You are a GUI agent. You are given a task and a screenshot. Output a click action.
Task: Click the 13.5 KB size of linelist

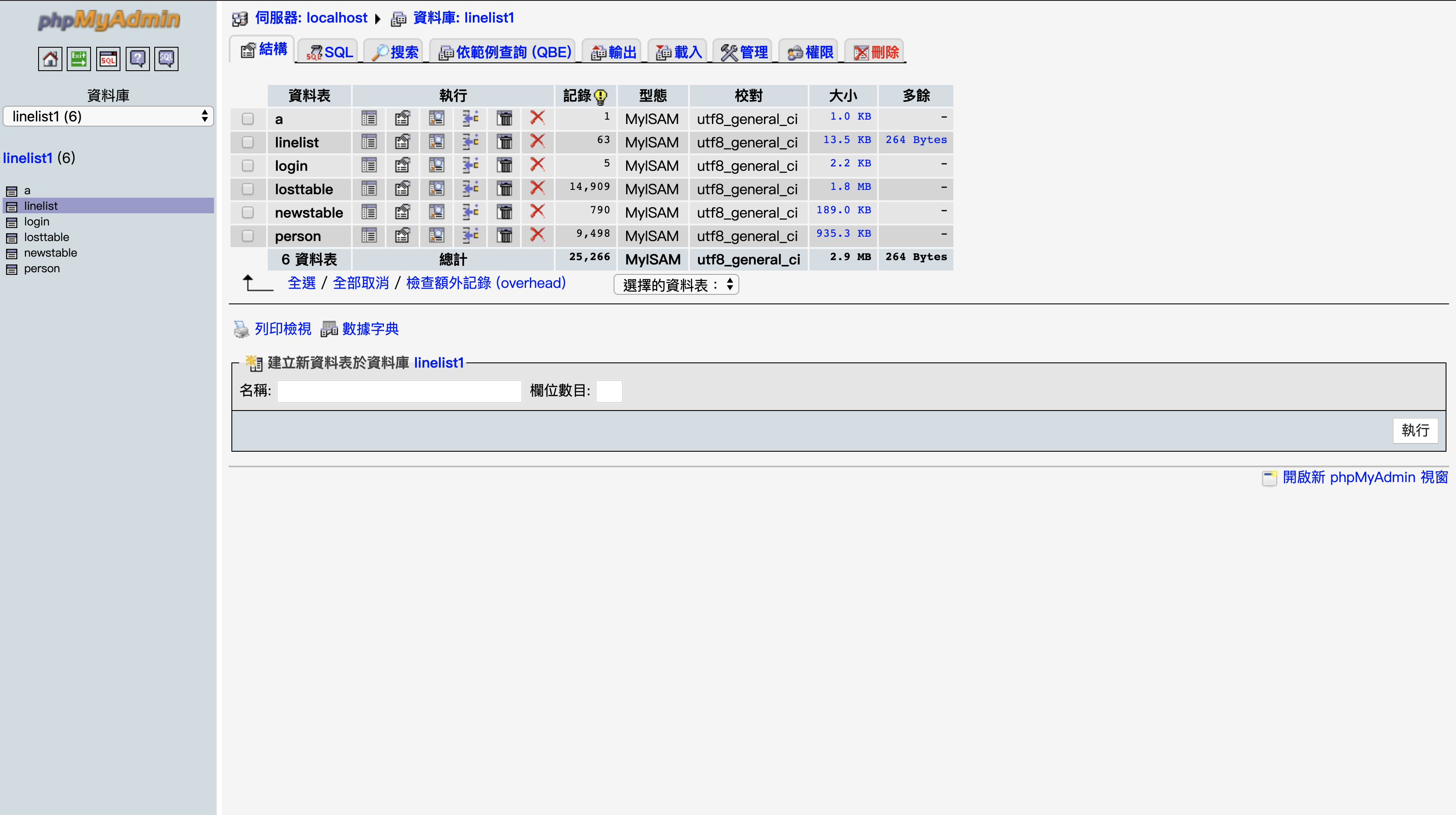(x=847, y=140)
